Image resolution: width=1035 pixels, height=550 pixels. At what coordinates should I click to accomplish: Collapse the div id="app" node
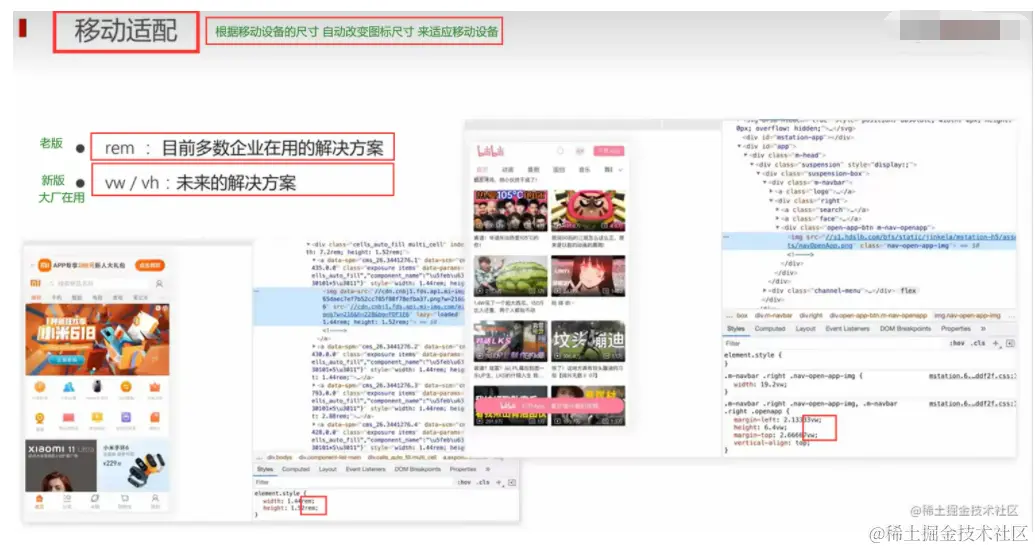tap(739, 147)
